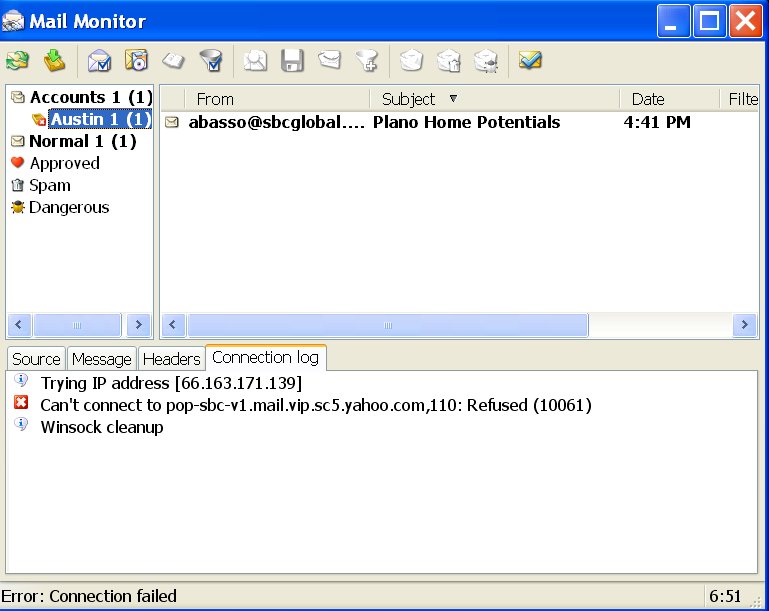Screen dimensions: 769x611
Task: Open the Dangerous folder
Action: point(69,207)
